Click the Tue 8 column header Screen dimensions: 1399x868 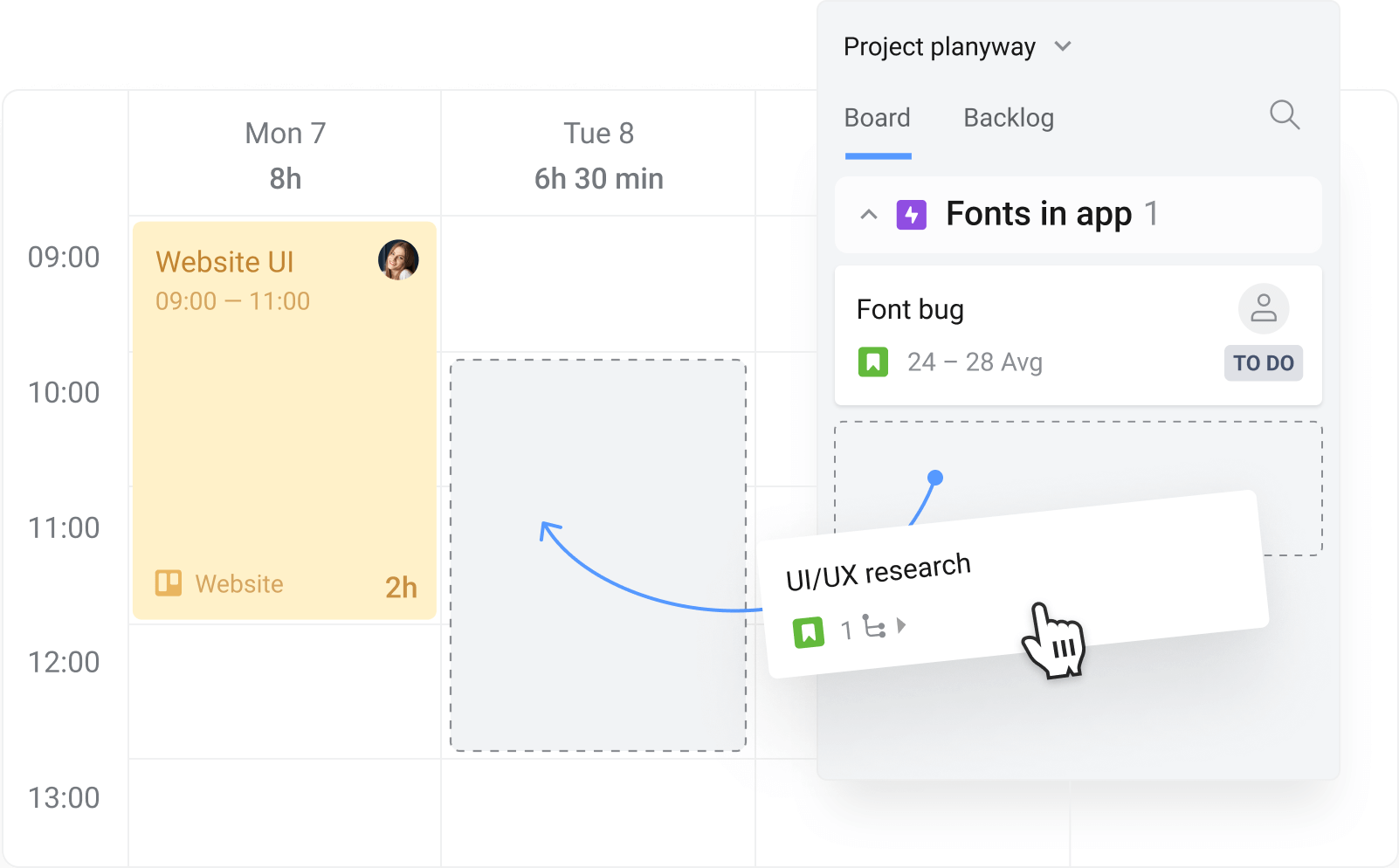click(x=597, y=133)
